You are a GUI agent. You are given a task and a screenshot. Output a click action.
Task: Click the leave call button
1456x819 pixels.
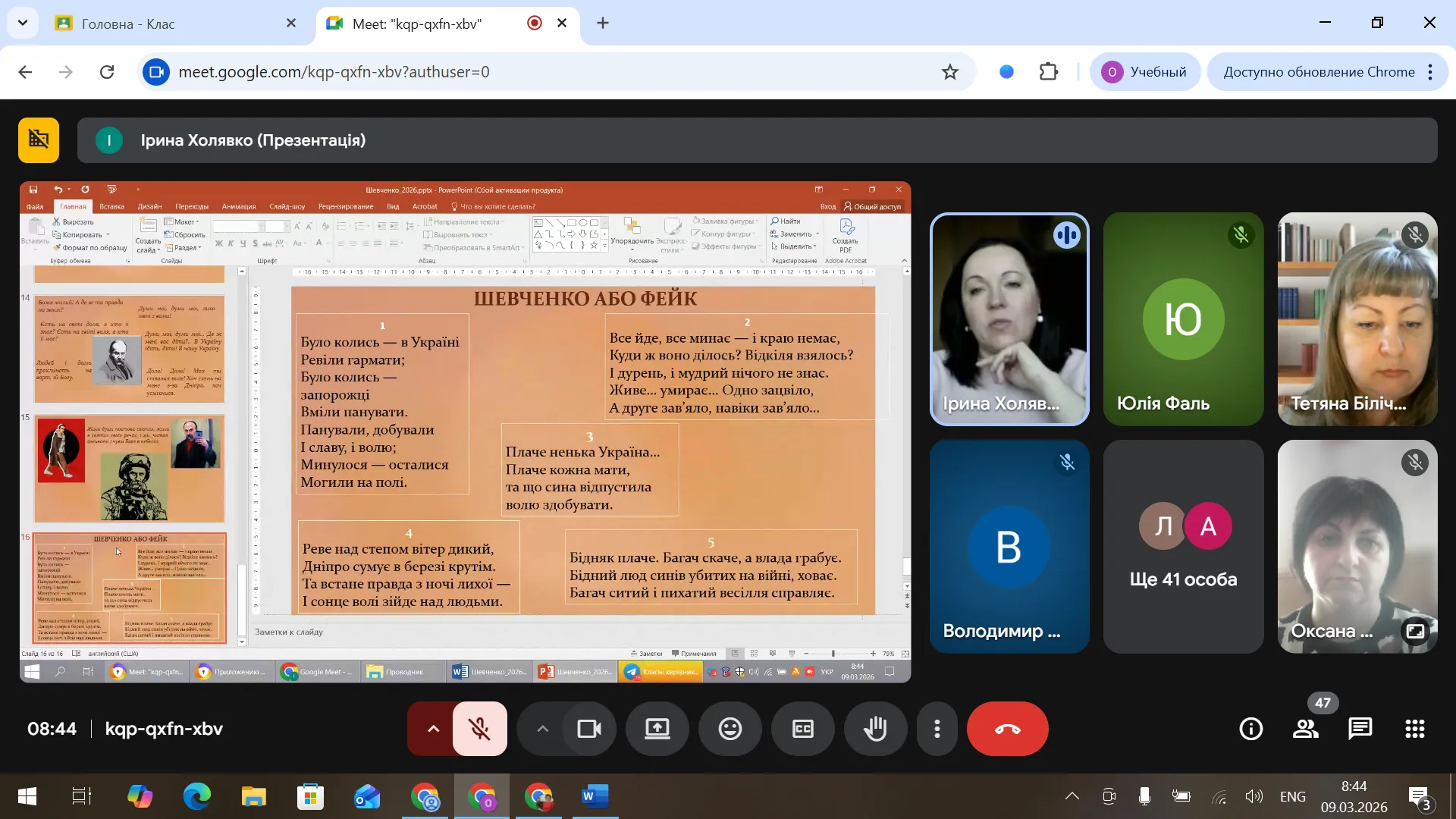point(1007,730)
